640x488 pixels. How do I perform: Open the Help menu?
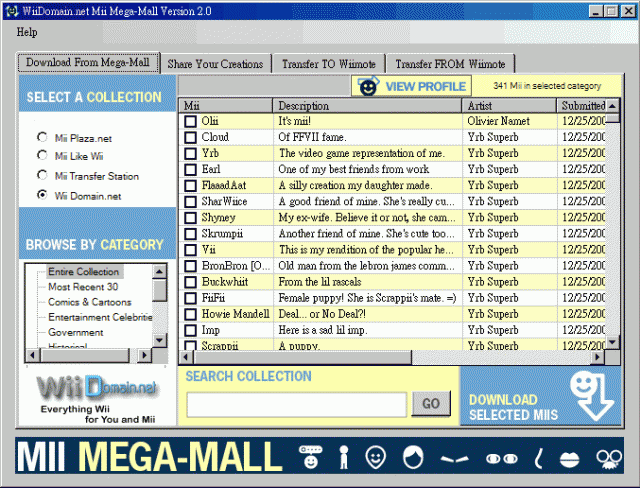(27, 32)
